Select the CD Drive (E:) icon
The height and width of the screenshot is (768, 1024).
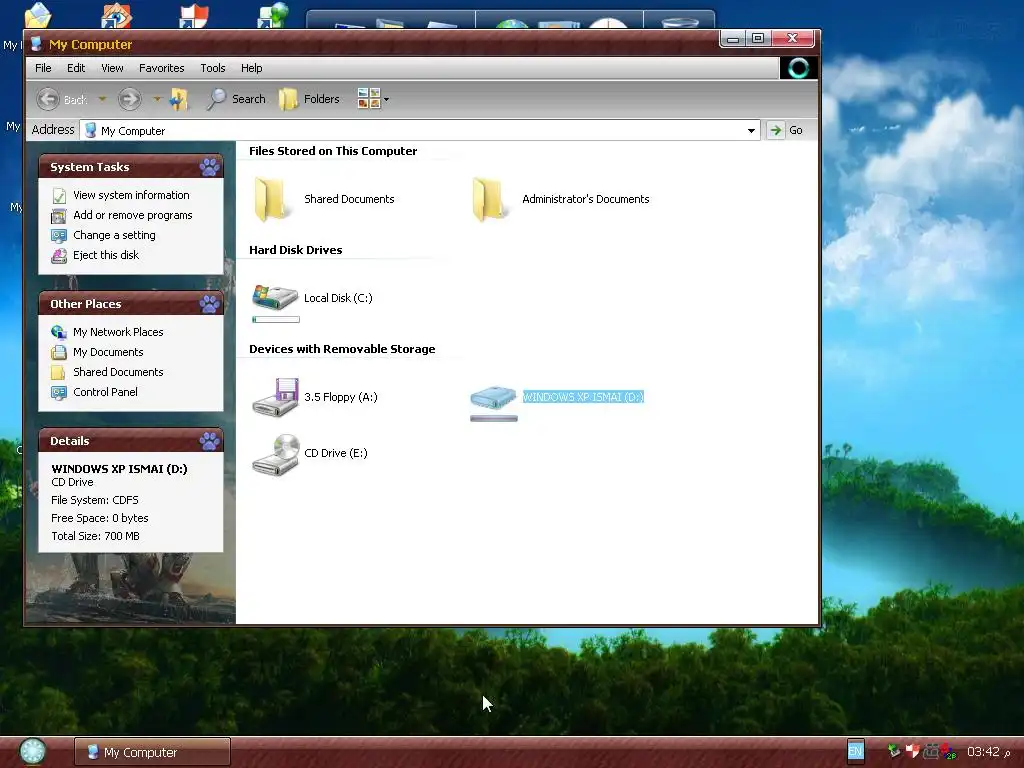click(276, 455)
